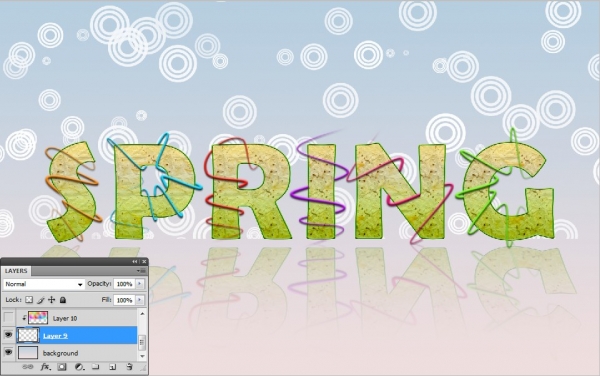Open the layer style fx menu

[x=45, y=367]
